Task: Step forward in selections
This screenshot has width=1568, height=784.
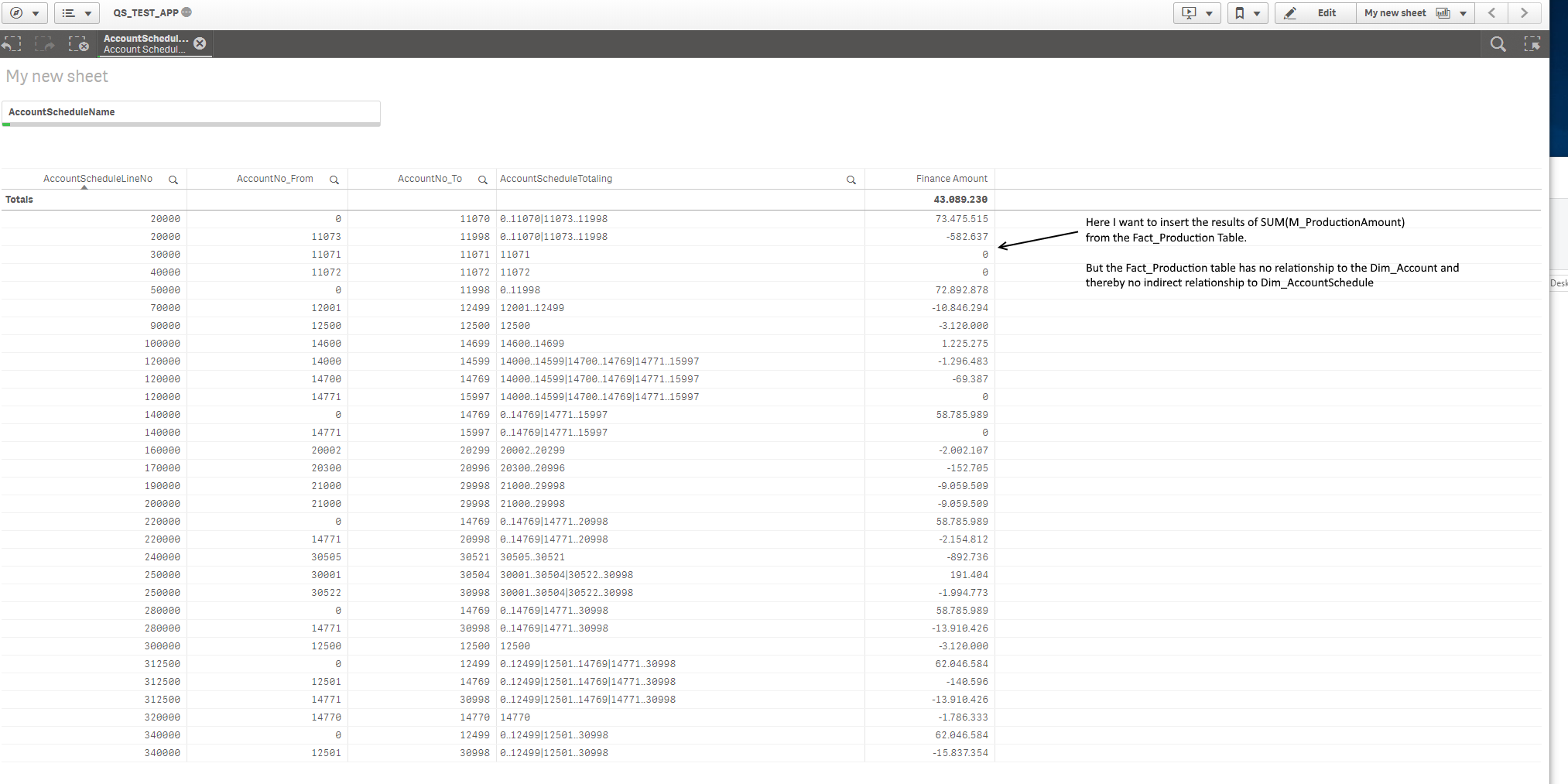Action: [x=45, y=44]
